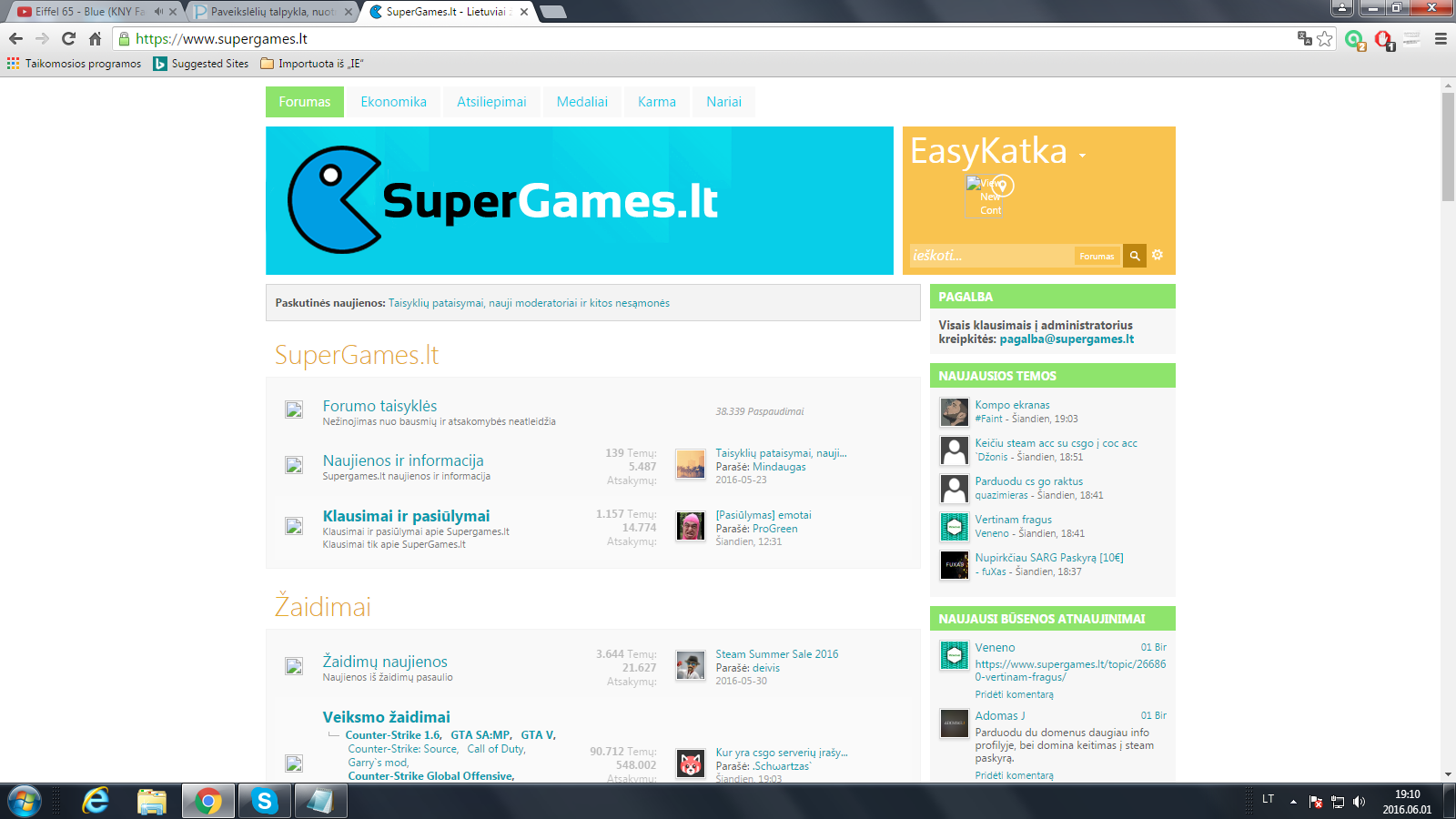This screenshot has height=819, width=1456.
Task: Open the Ekonomika tab
Action: point(393,102)
